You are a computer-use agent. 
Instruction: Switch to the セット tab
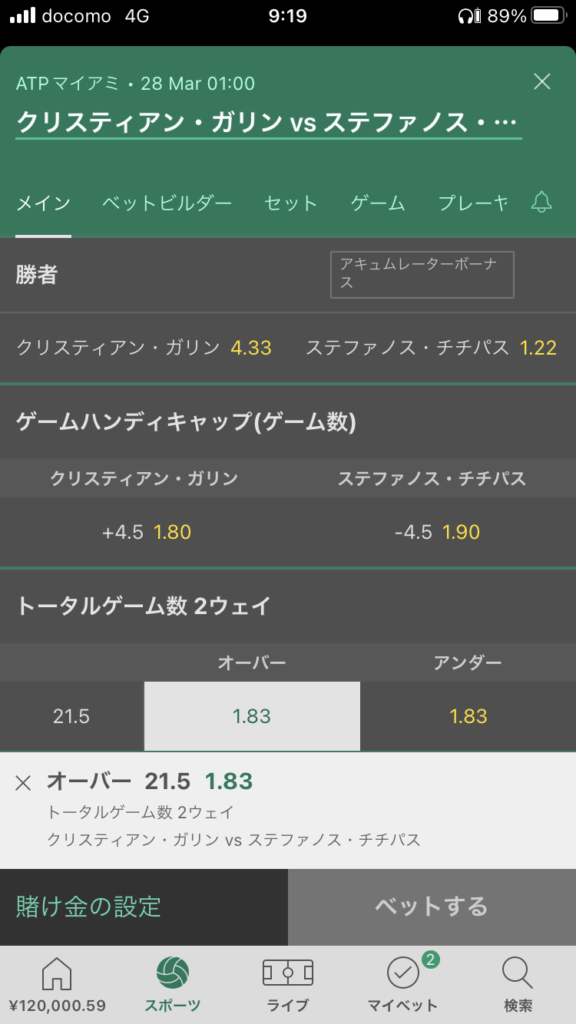[291, 203]
